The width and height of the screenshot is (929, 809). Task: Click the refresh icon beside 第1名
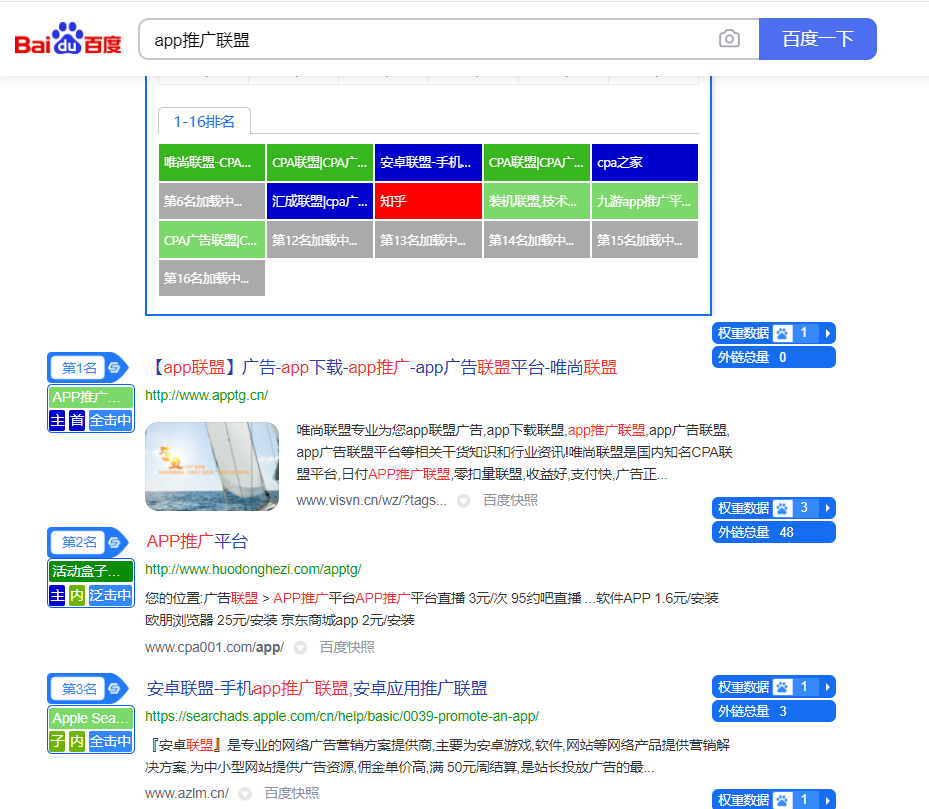pyautogui.click(x=114, y=367)
